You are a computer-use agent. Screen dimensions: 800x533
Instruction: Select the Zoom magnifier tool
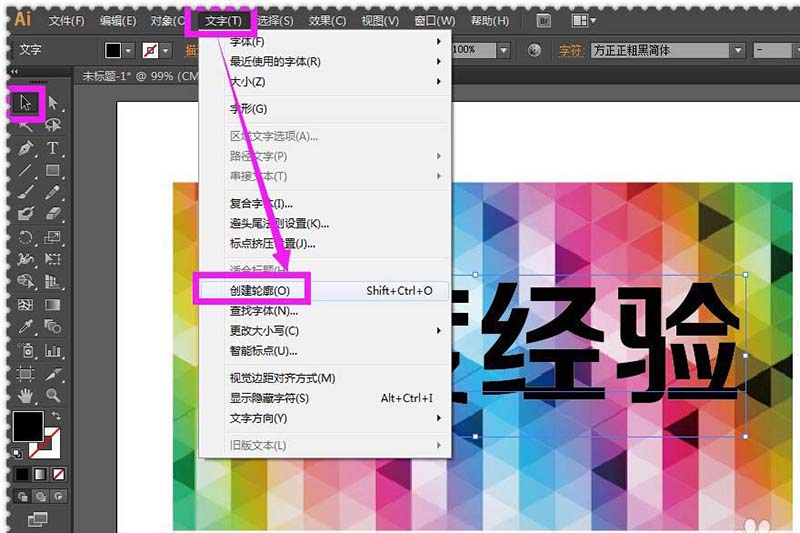click(x=53, y=395)
